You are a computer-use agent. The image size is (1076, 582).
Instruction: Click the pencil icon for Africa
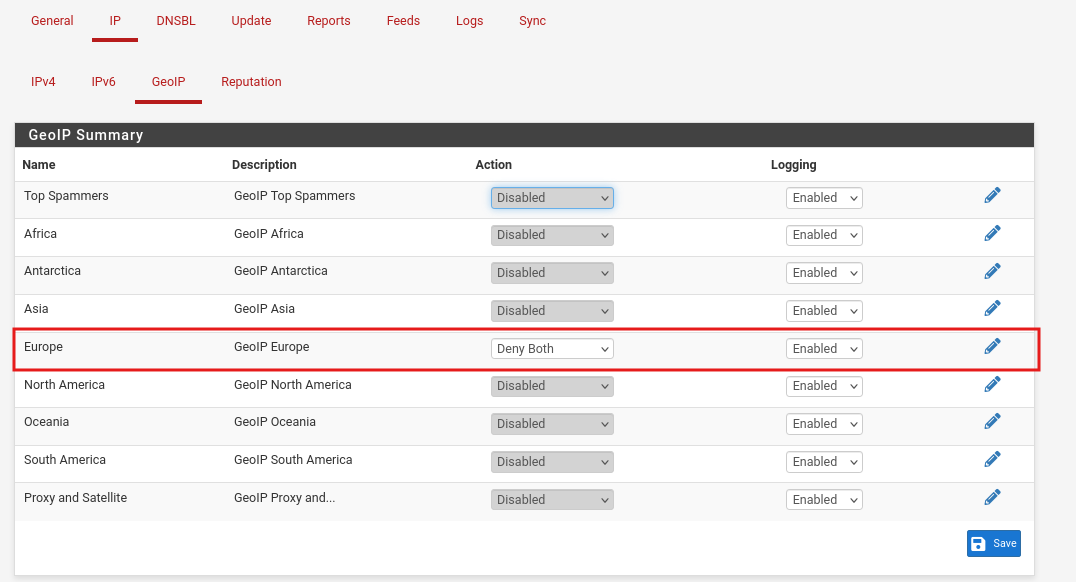(992, 233)
